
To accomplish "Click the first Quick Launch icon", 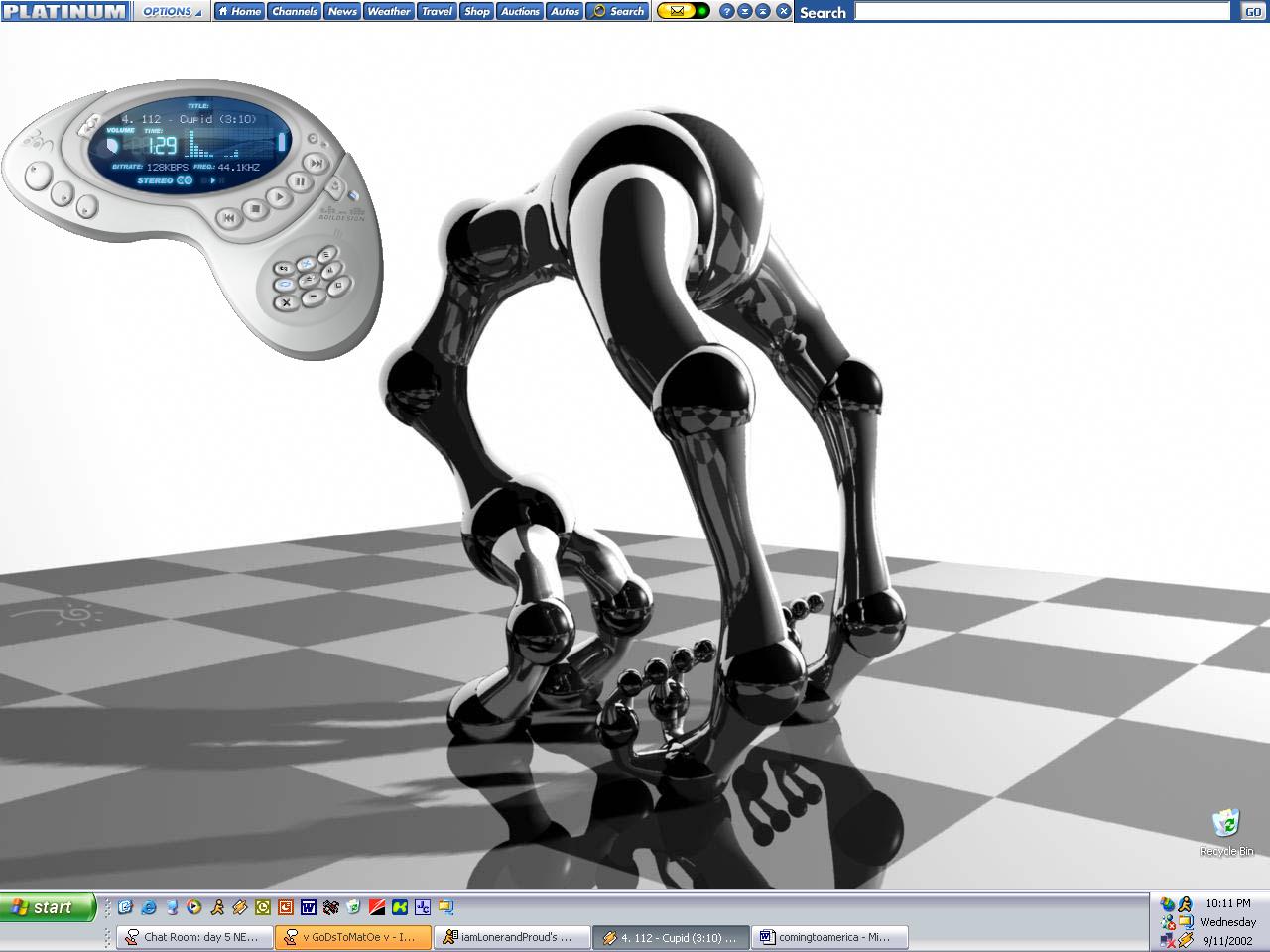I will (125, 906).
